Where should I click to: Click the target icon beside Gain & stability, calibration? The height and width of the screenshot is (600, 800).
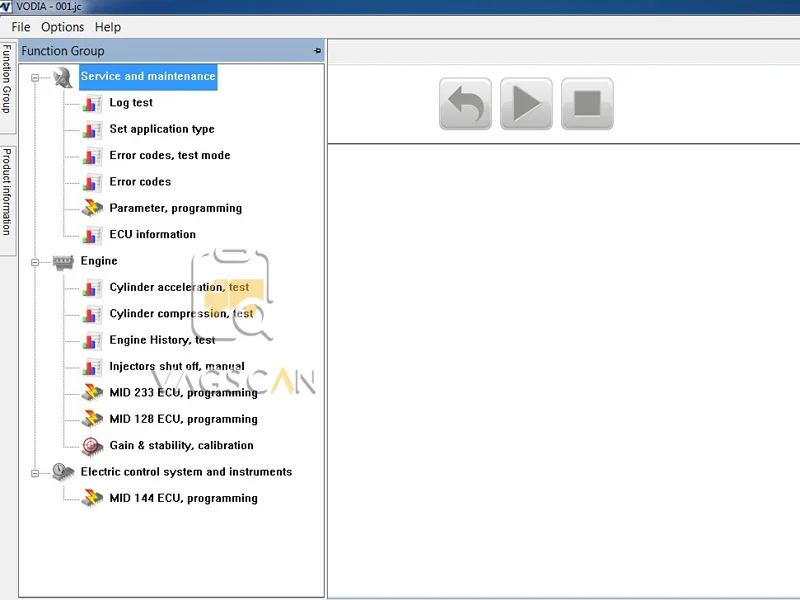point(92,446)
